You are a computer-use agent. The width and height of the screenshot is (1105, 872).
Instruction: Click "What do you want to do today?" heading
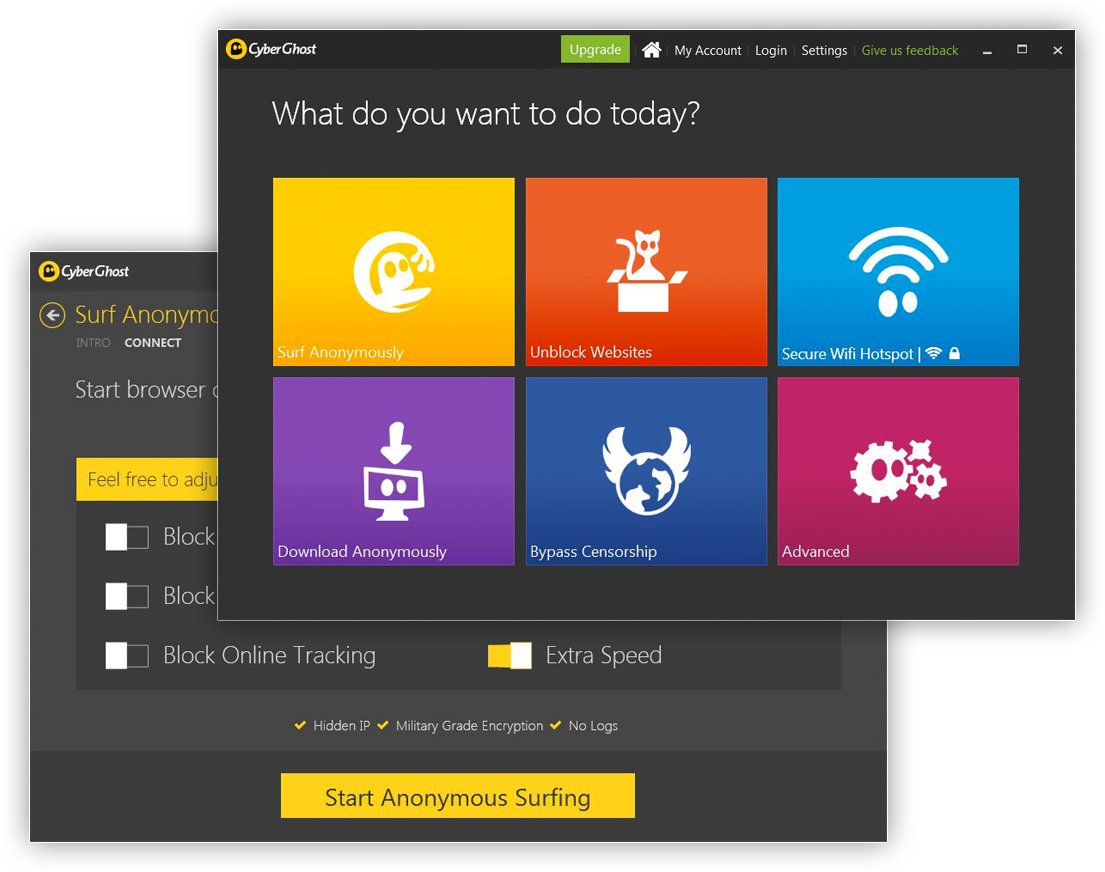[486, 114]
